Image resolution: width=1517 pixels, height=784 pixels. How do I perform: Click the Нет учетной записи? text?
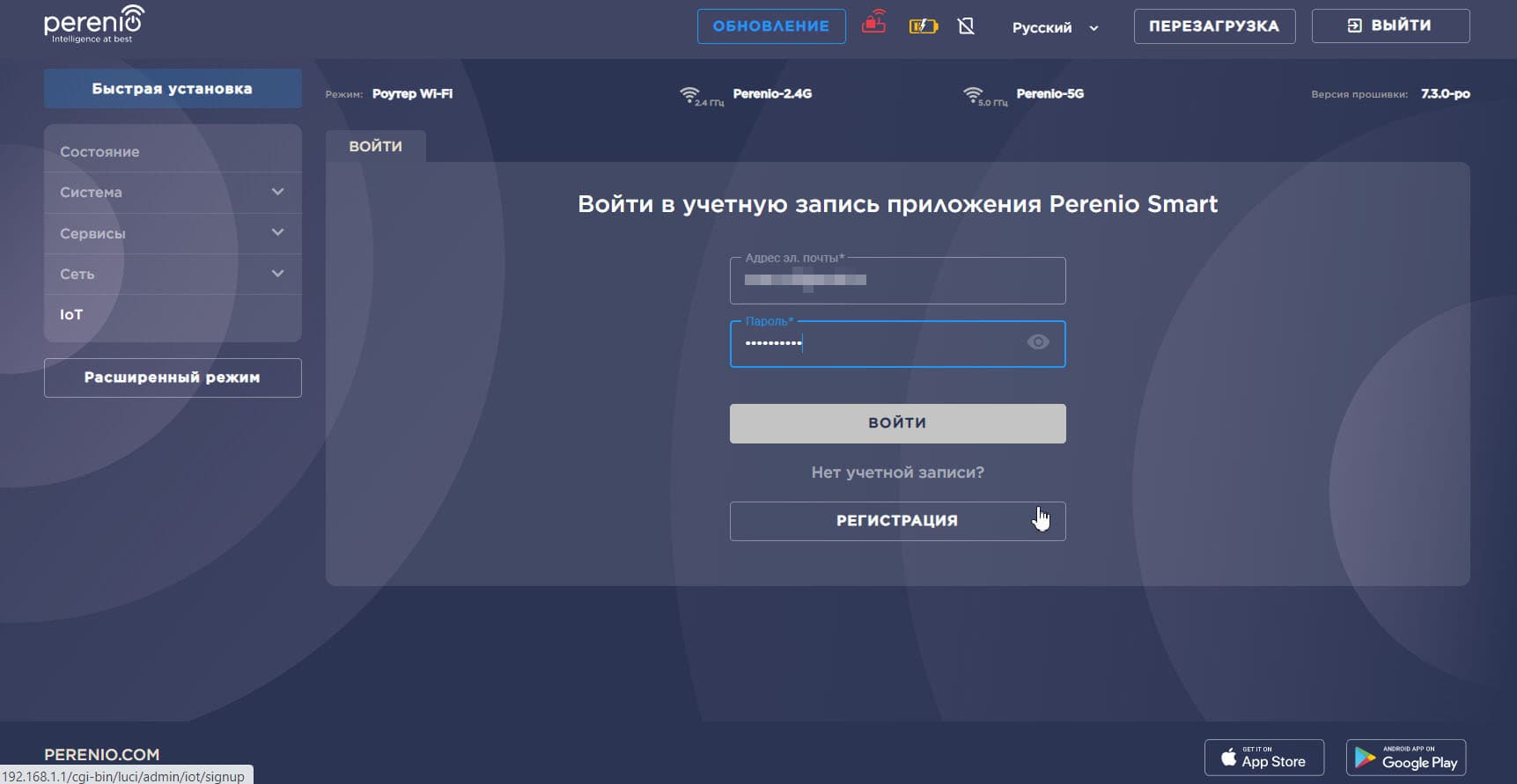[x=897, y=473]
